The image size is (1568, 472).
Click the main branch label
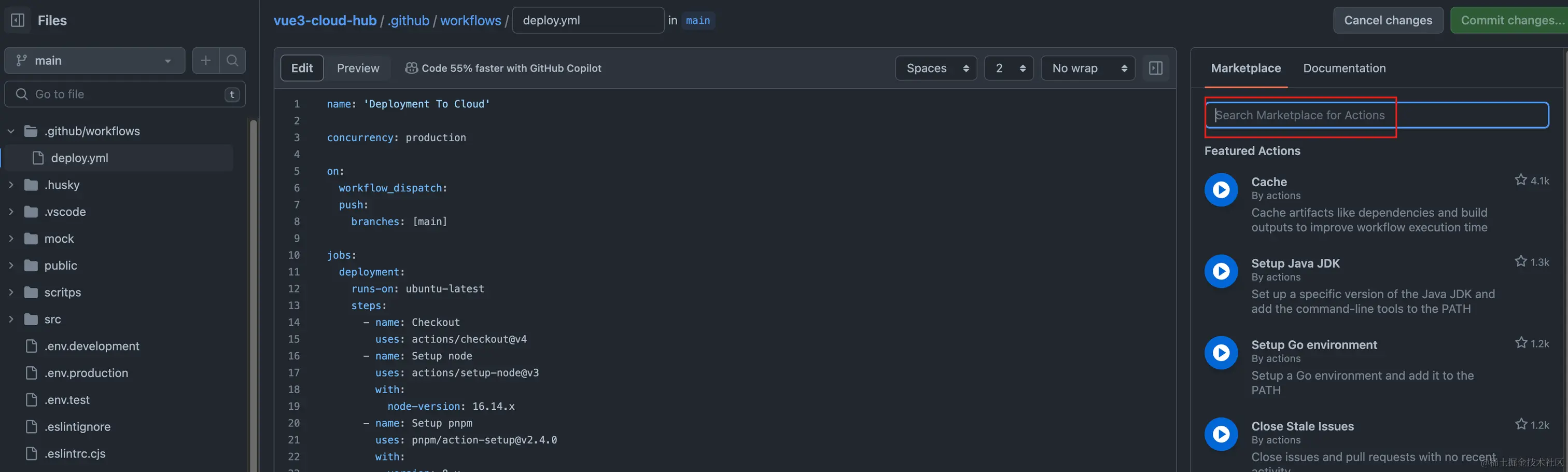point(697,20)
